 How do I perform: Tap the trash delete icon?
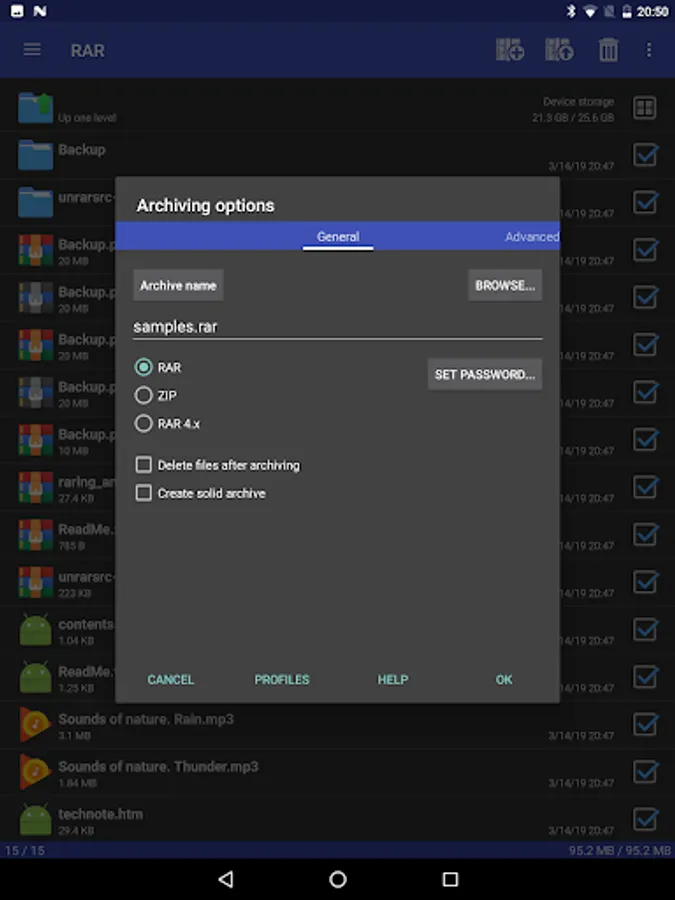pos(608,50)
